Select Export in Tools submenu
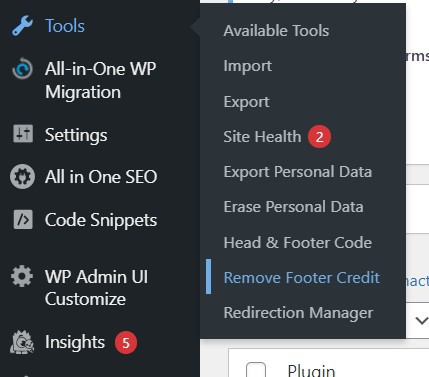 click(x=246, y=102)
